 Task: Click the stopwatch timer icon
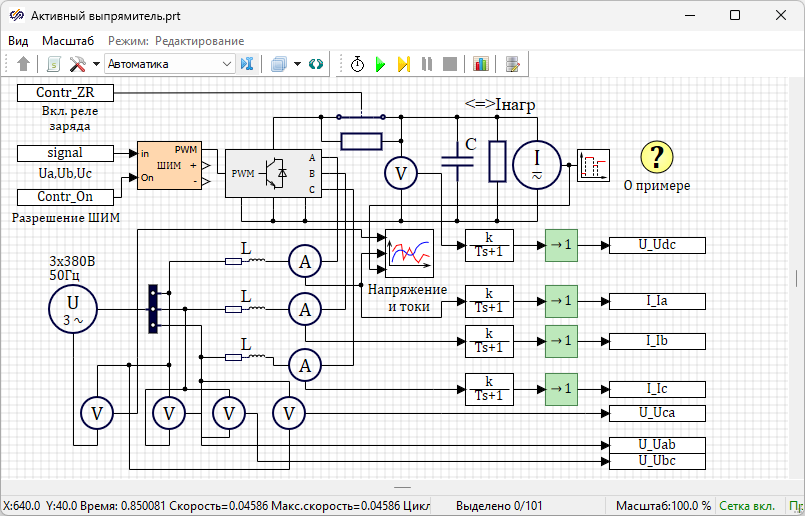pos(357,64)
